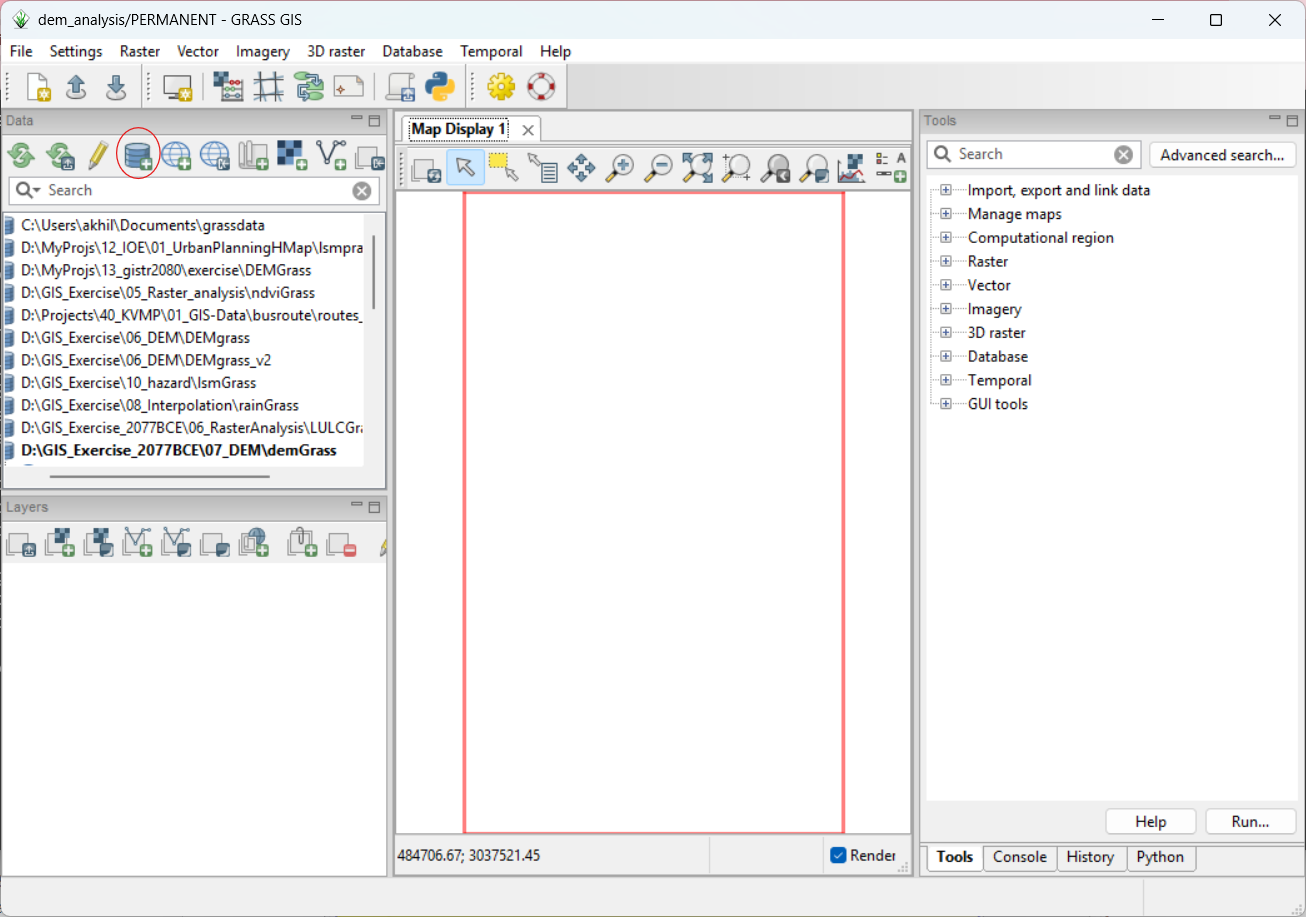Image resolution: width=1306 pixels, height=917 pixels.
Task: Select the Pan tool in map toolbar
Action: pyautogui.click(x=581, y=168)
